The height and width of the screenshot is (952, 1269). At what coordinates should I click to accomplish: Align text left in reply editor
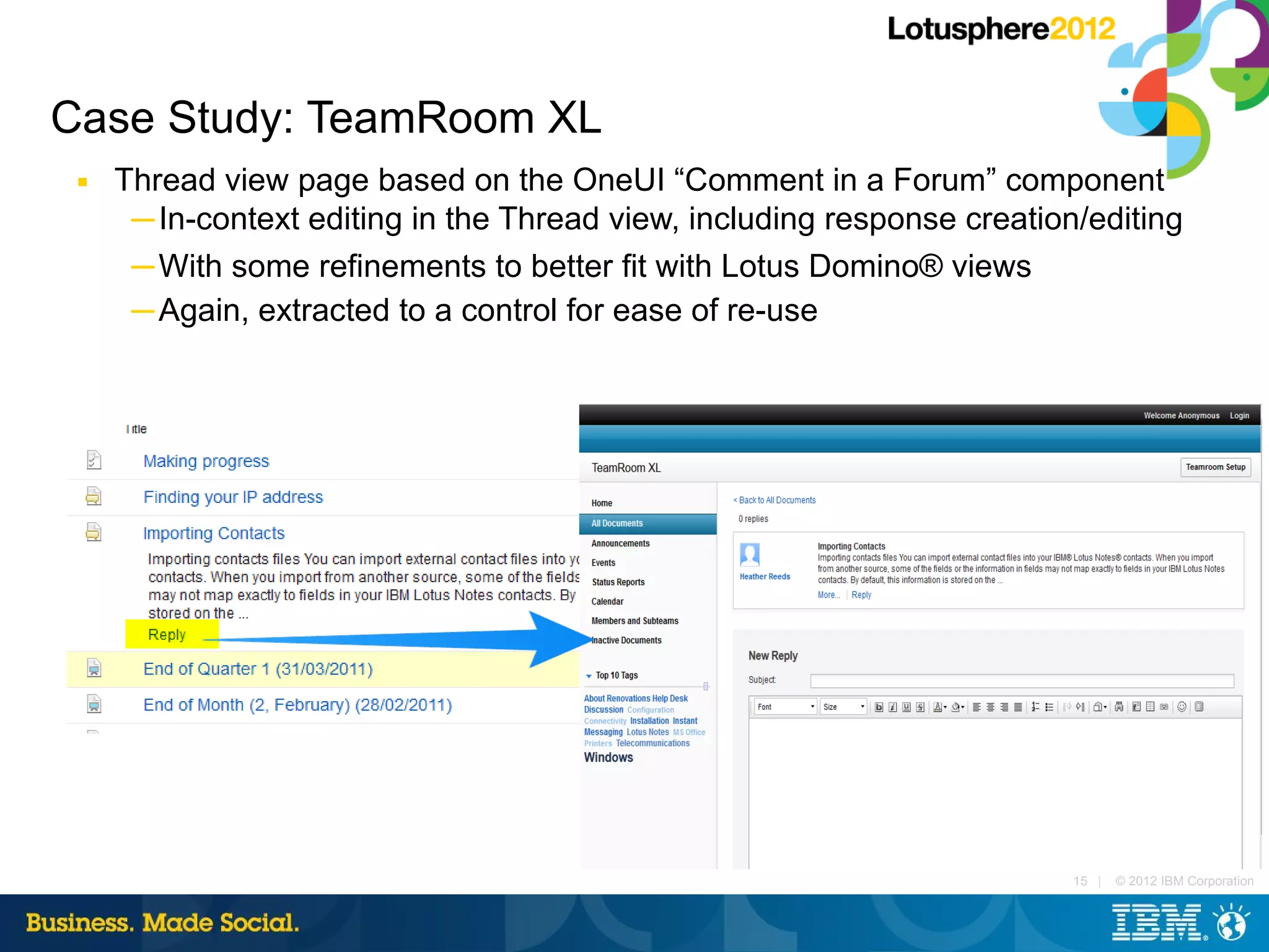pos(977,707)
